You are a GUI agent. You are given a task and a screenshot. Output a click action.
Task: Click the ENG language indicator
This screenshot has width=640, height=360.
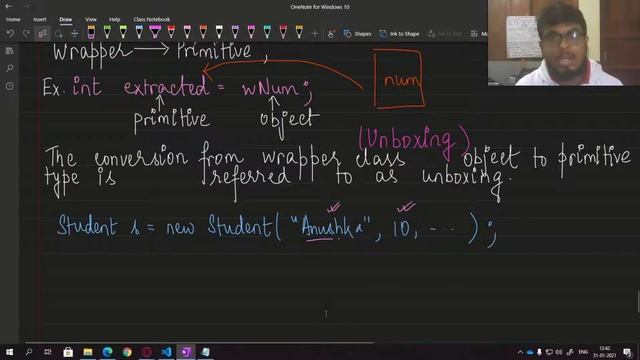pos(583,352)
